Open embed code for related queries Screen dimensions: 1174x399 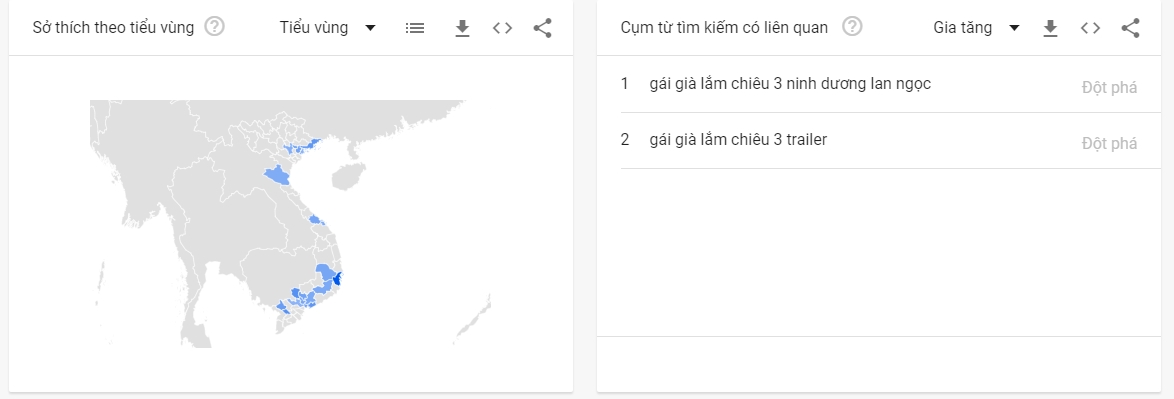1090,28
